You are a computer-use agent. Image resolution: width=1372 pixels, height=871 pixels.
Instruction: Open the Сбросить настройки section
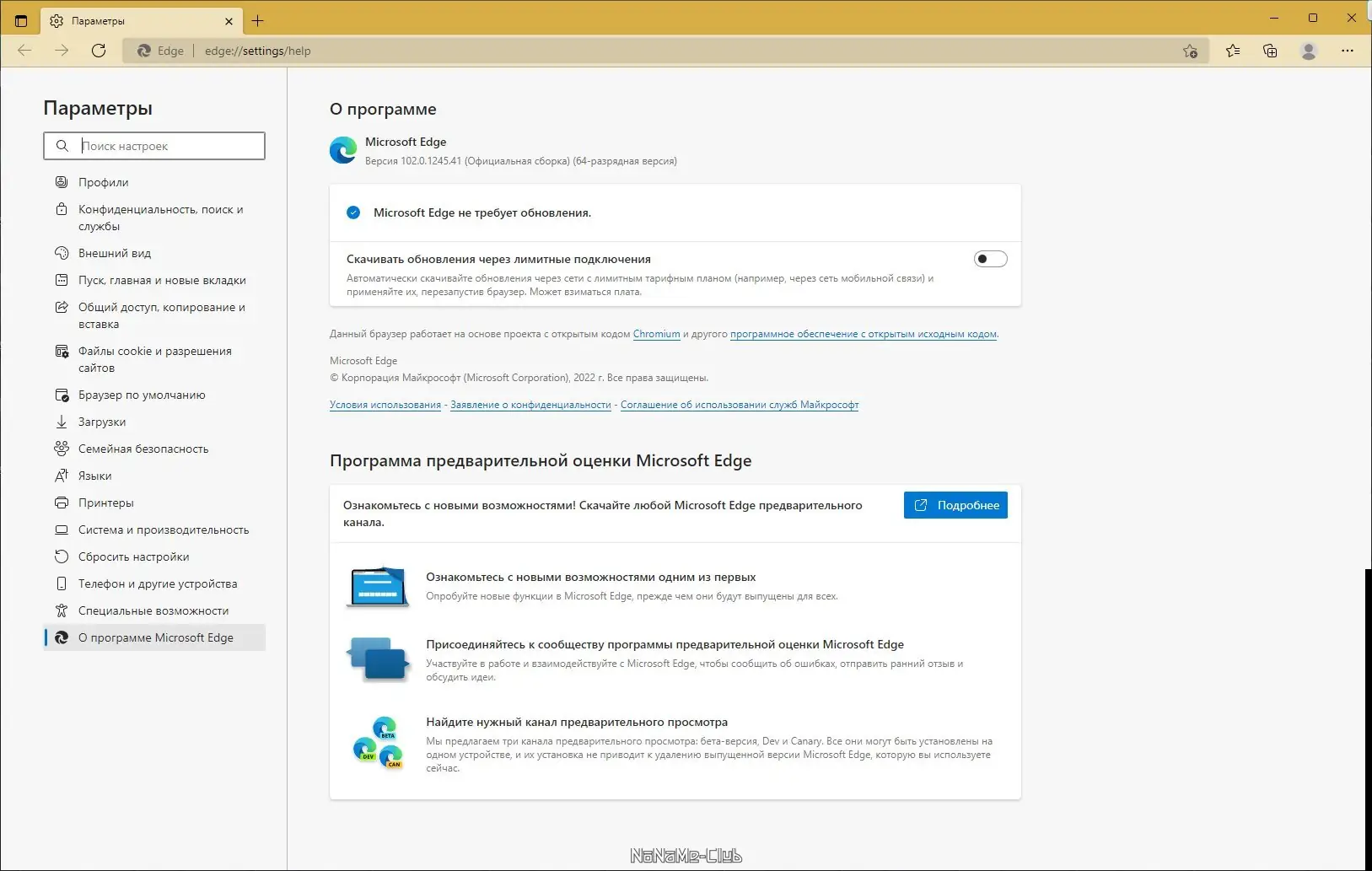tap(154, 556)
